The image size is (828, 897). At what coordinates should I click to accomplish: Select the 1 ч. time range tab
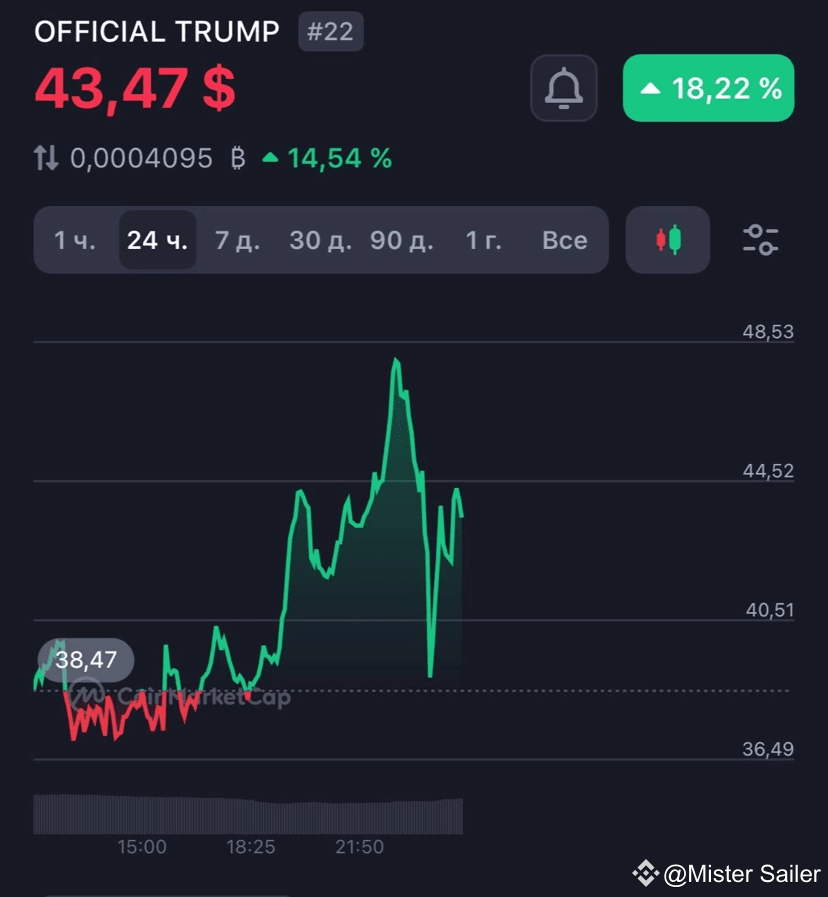tap(75, 240)
